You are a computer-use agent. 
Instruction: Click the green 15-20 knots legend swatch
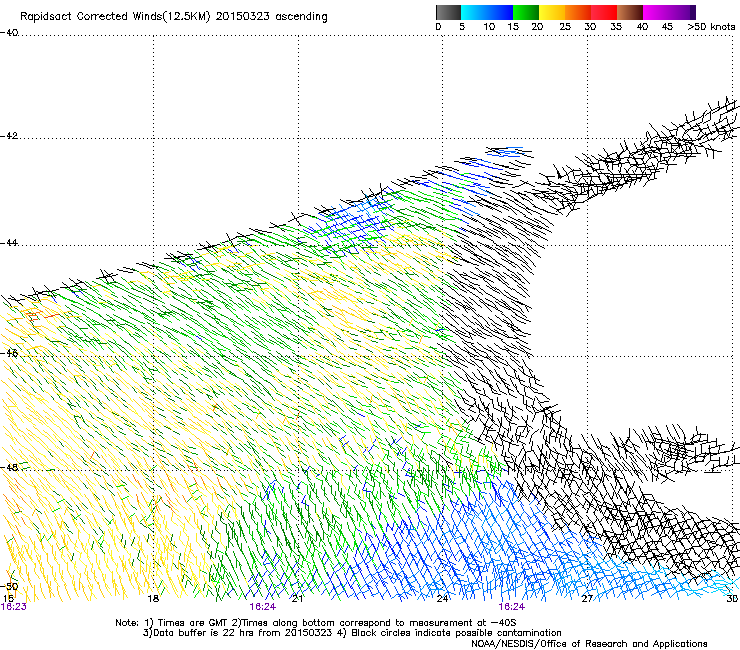(526, 12)
